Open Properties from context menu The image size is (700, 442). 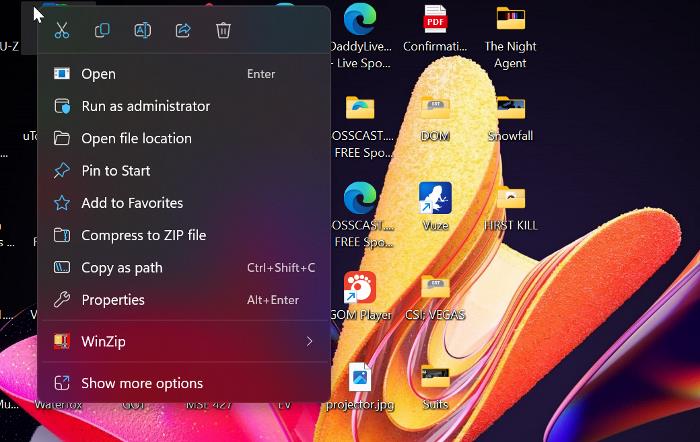[113, 300]
